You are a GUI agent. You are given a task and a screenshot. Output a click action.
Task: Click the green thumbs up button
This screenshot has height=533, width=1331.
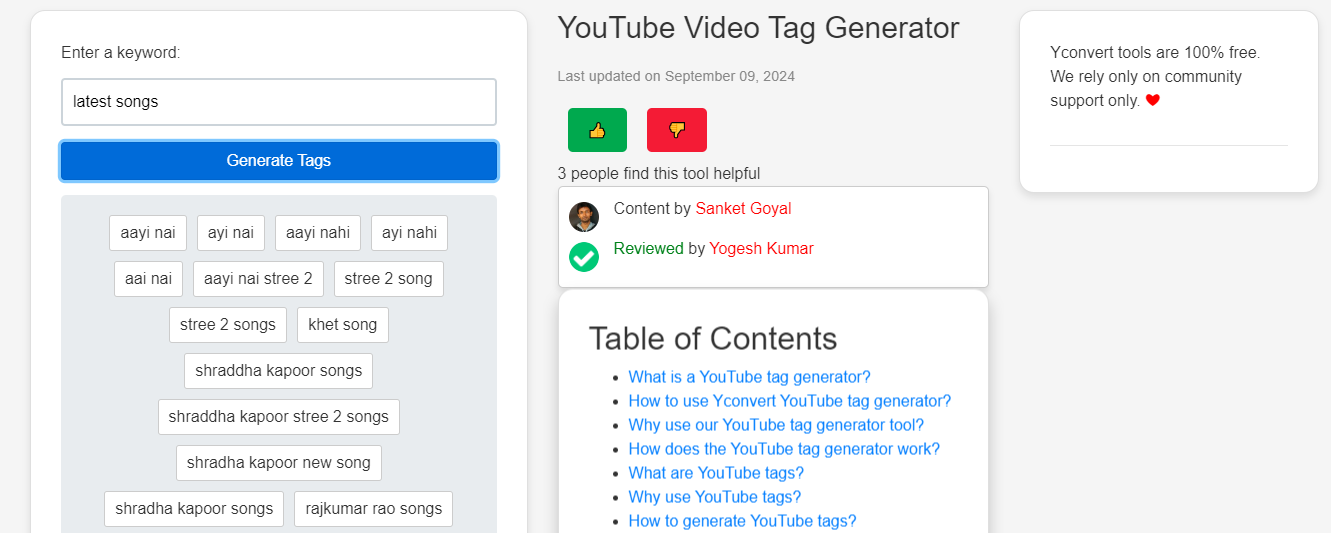coord(597,130)
